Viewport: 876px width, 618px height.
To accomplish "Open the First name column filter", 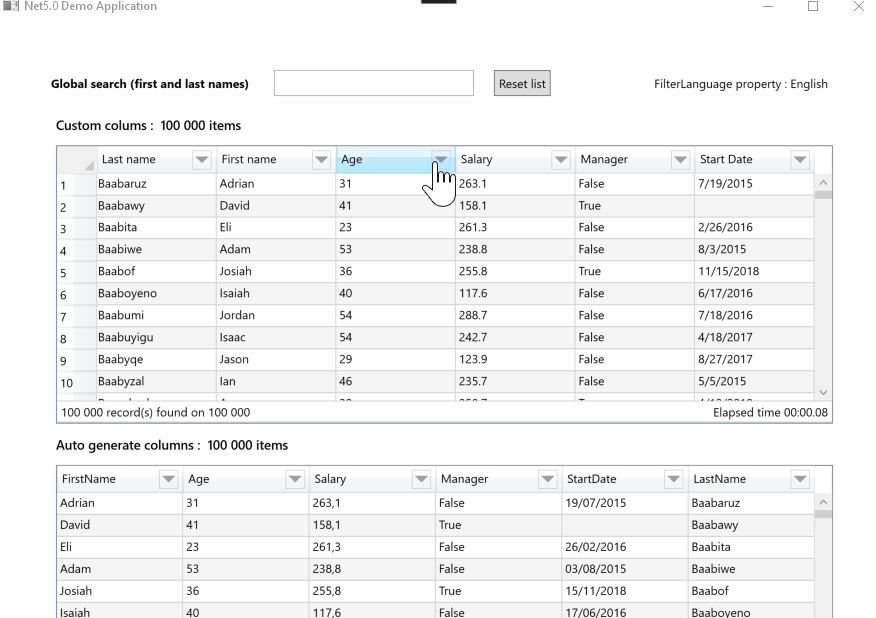I will coord(321,159).
